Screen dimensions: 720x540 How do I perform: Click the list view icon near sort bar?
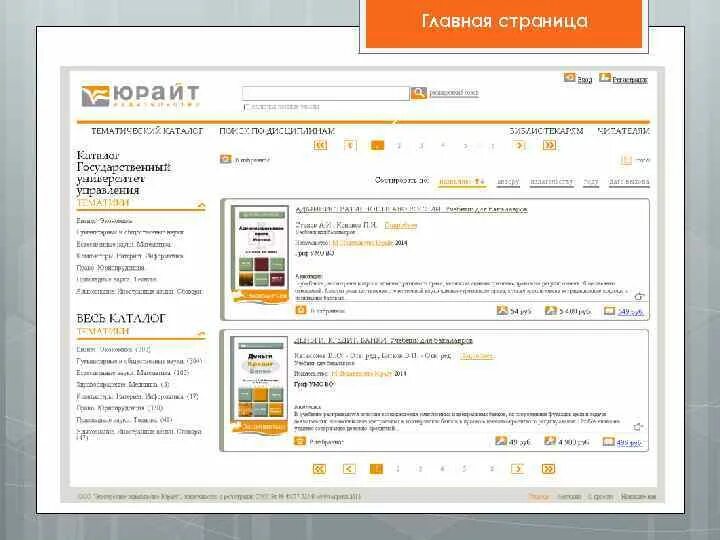click(x=626, y=160)
